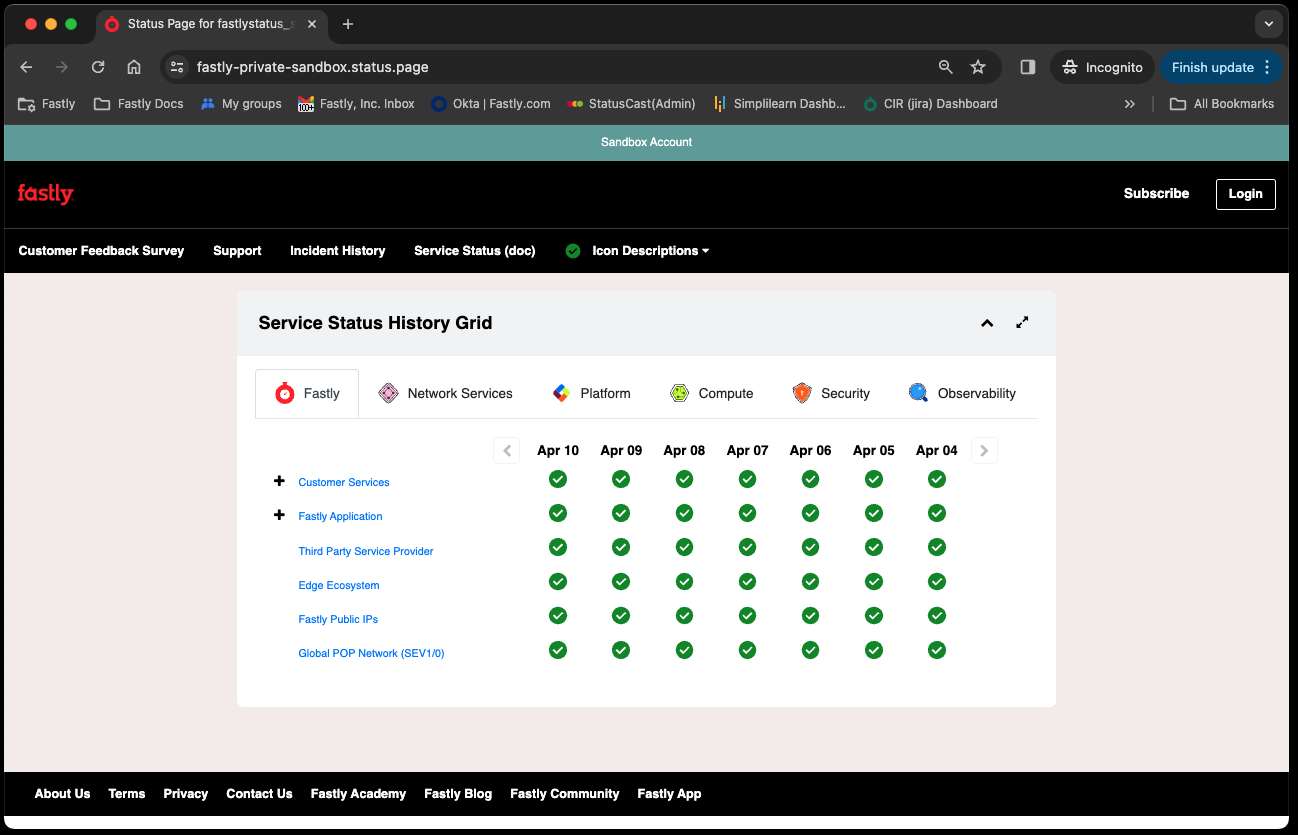Click Global POP Network status icon for Apr 04
Viewport: 1298px width, 835px height.
[x=937, y=650]
